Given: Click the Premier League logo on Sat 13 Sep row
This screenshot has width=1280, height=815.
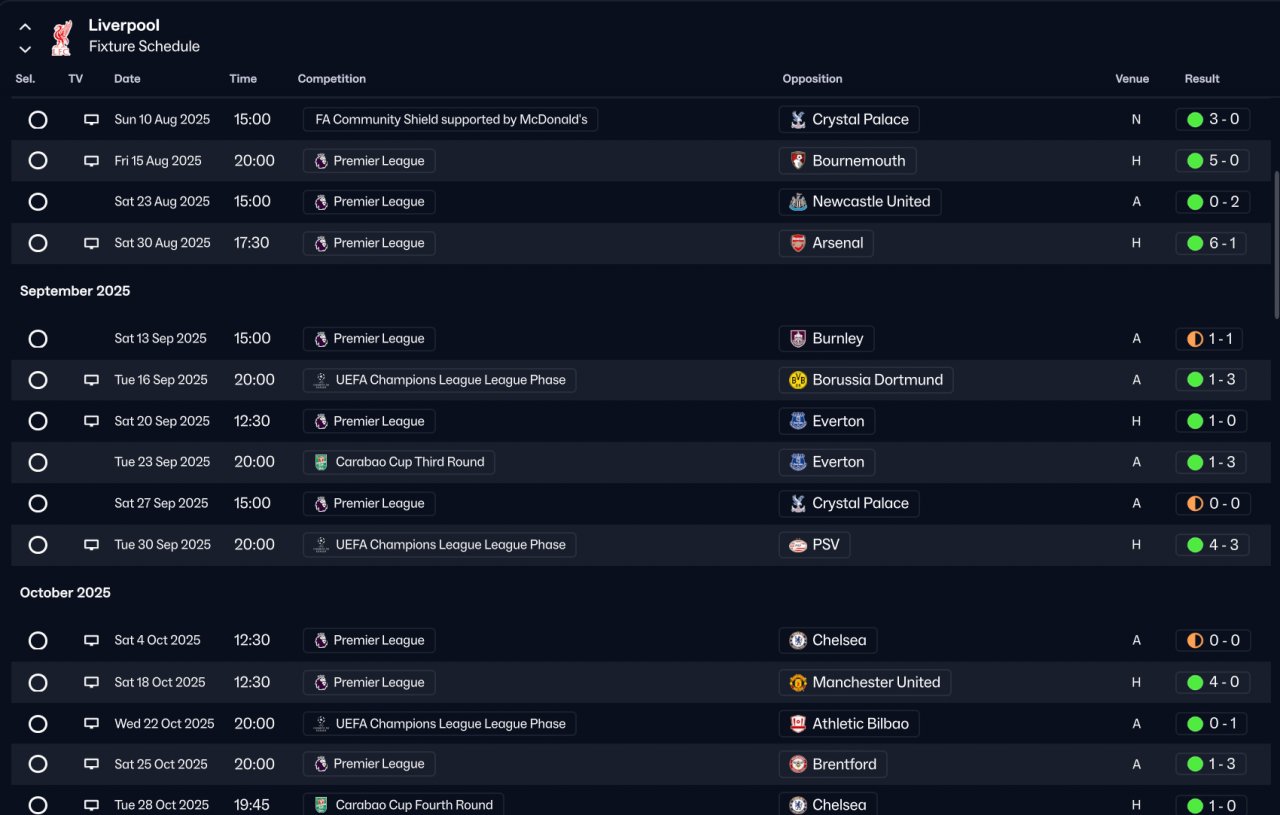Looking at the screenshot, I should (321, 339).
